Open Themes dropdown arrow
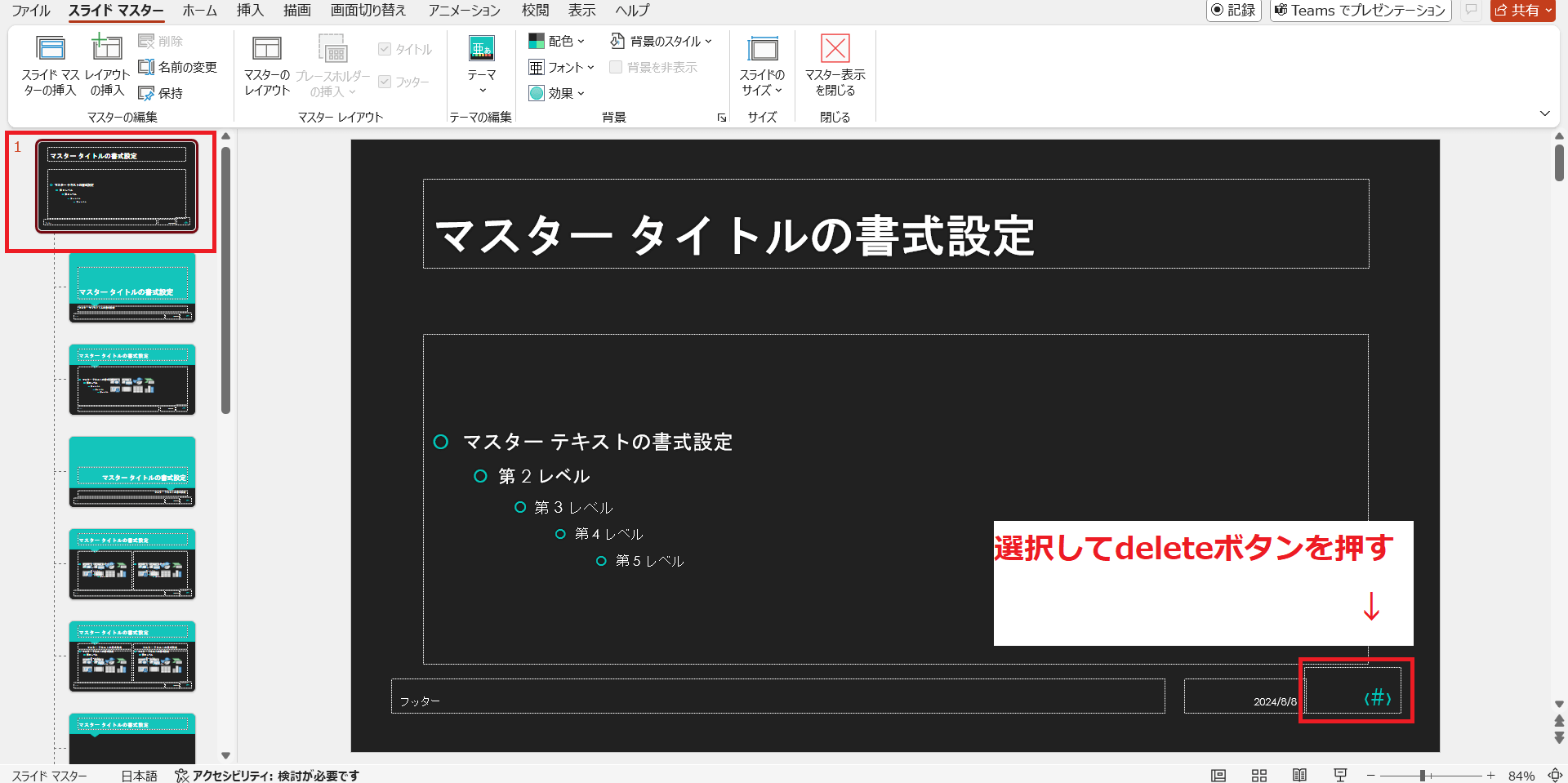 coord(482,91)
